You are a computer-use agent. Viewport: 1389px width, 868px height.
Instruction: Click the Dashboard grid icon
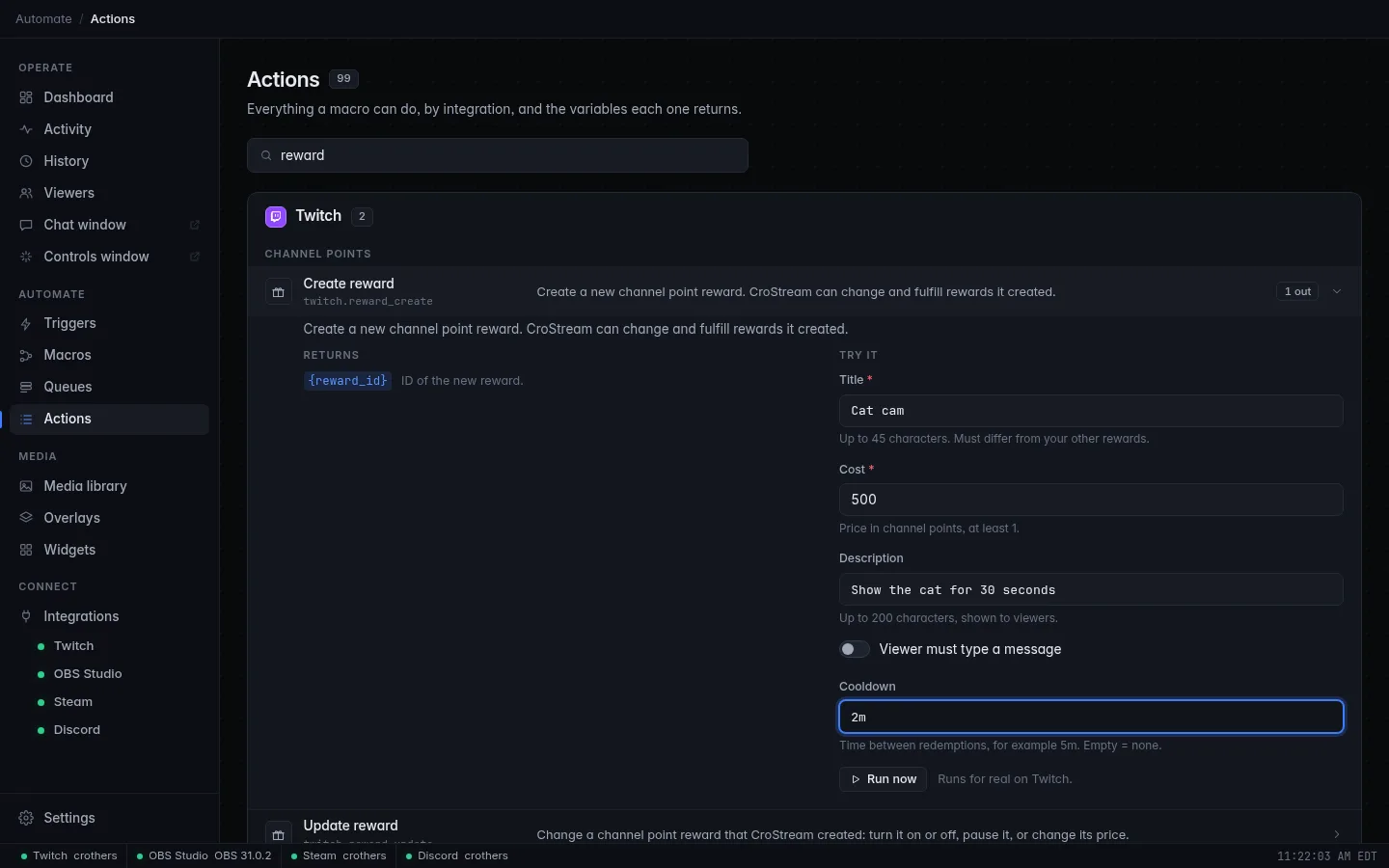pyautogui.click(x=26, y=97)
